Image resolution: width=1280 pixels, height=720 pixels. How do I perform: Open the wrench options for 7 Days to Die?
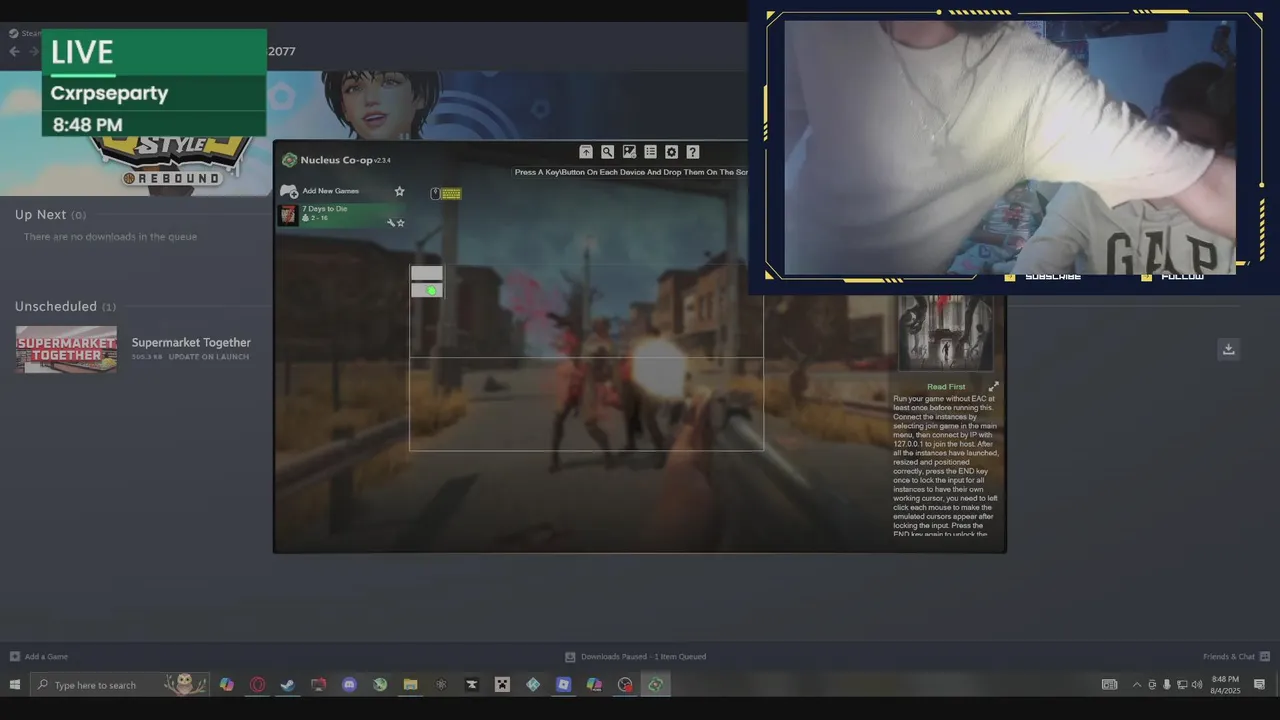[391, 223]
